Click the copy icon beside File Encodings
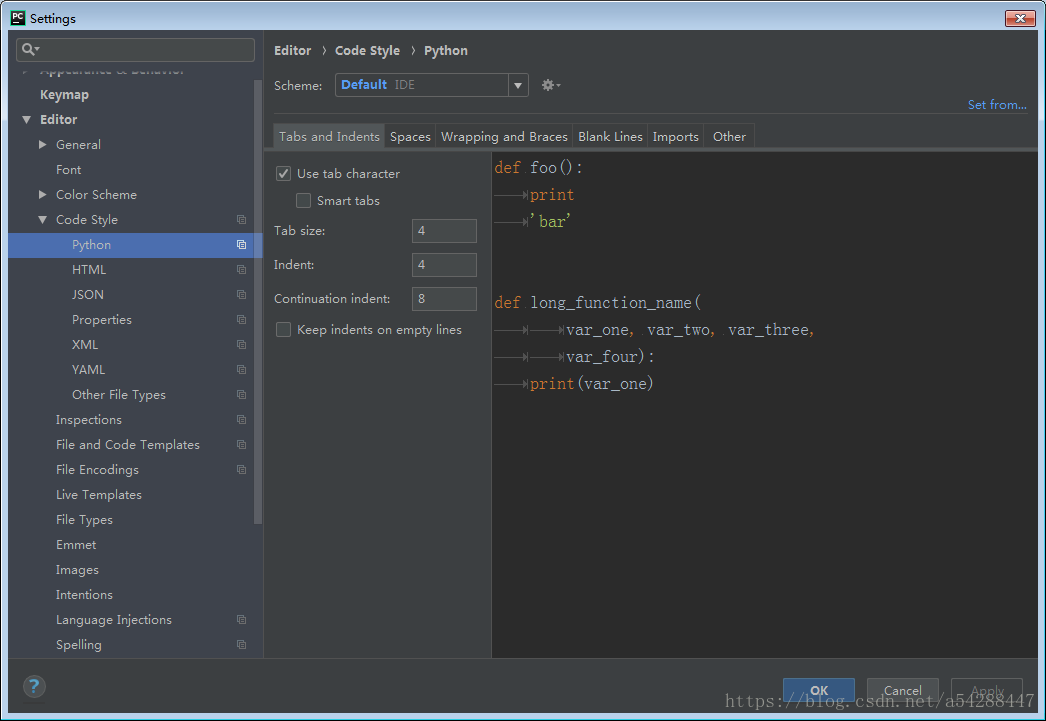Image resolution: width=1046 pixels, height=721 pixels. [241, 470]
